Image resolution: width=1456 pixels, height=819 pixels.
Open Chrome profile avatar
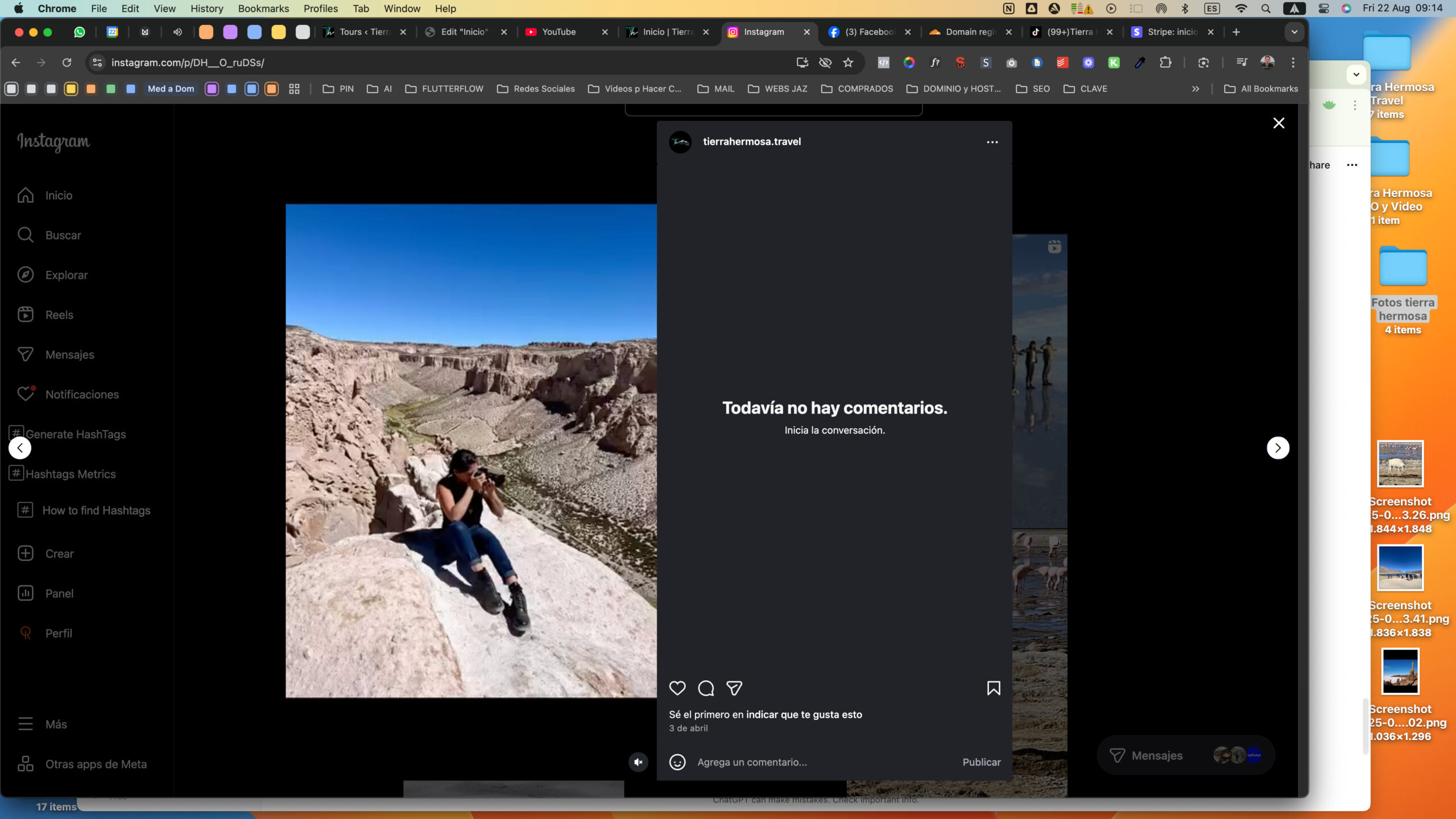click(1267, 63)
